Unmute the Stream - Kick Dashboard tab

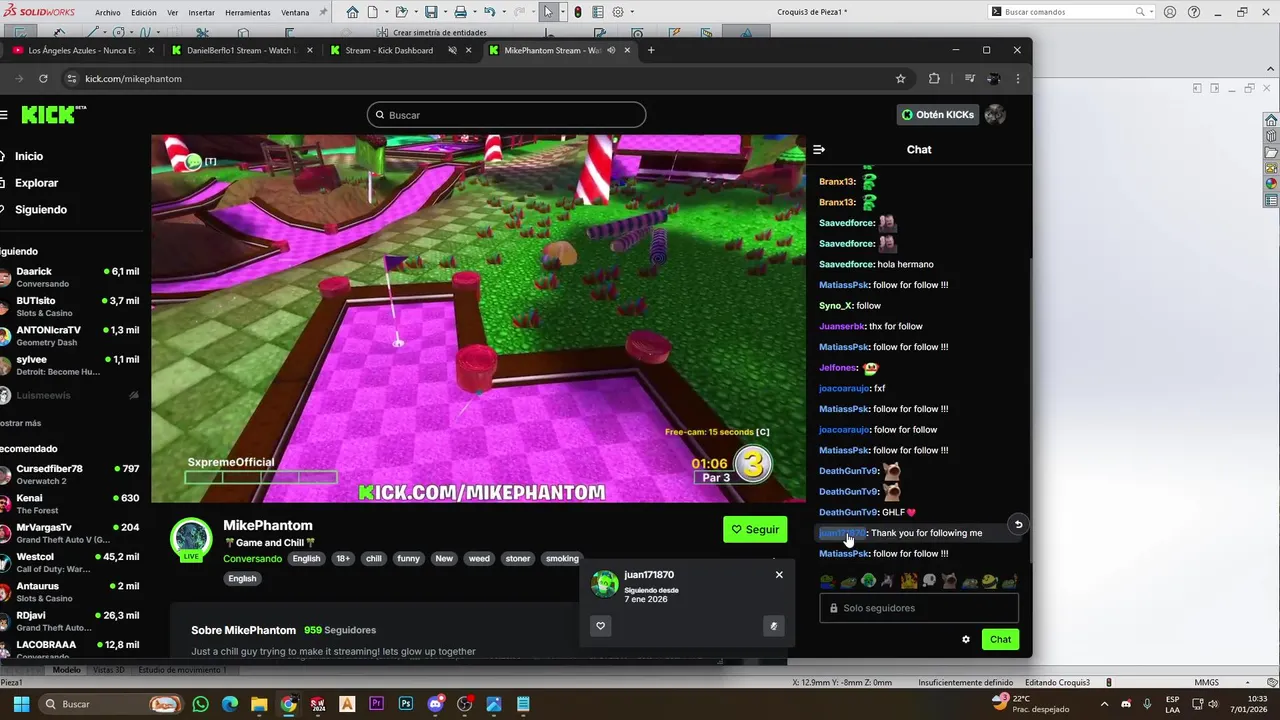452,50
